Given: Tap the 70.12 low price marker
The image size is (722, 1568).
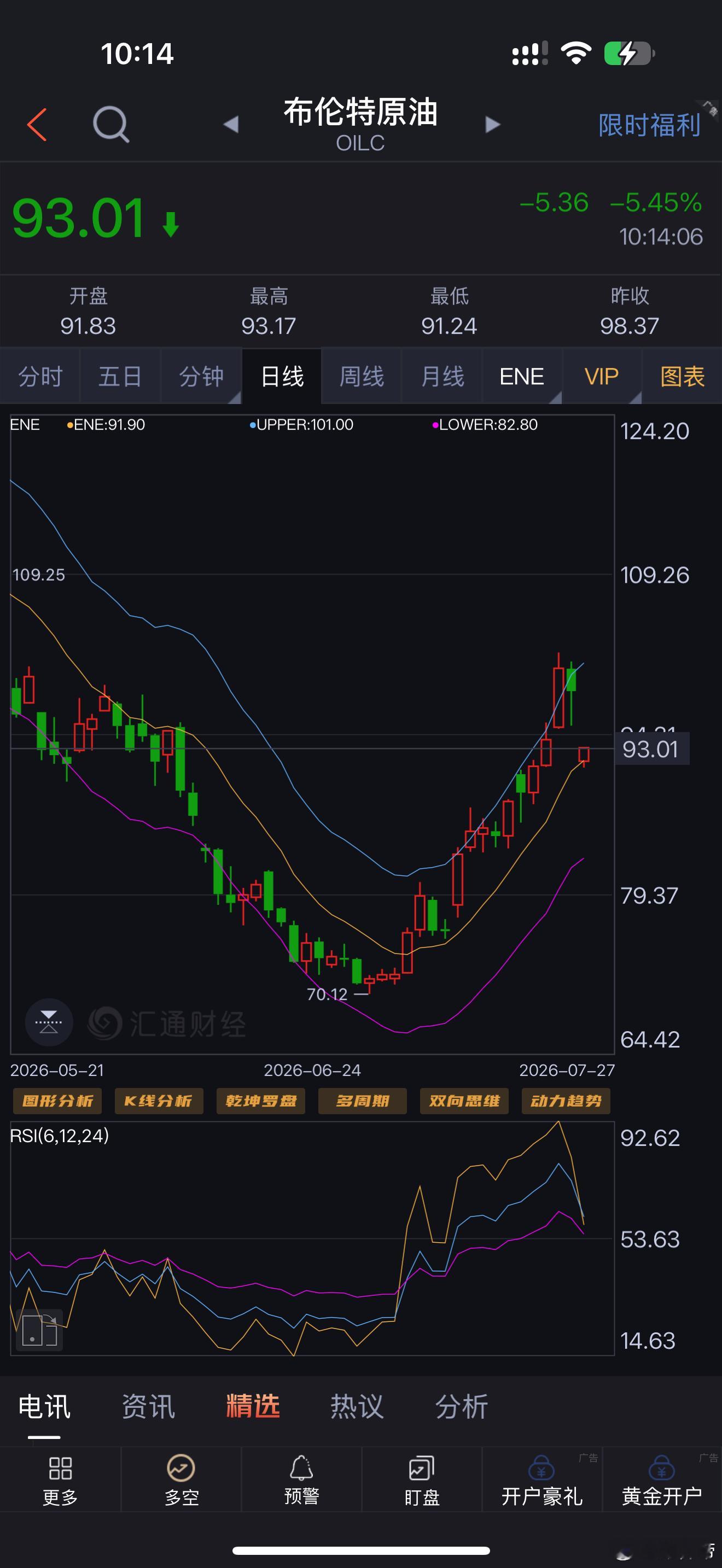Looking at the screenshot, I should click(x=327, y=994).
